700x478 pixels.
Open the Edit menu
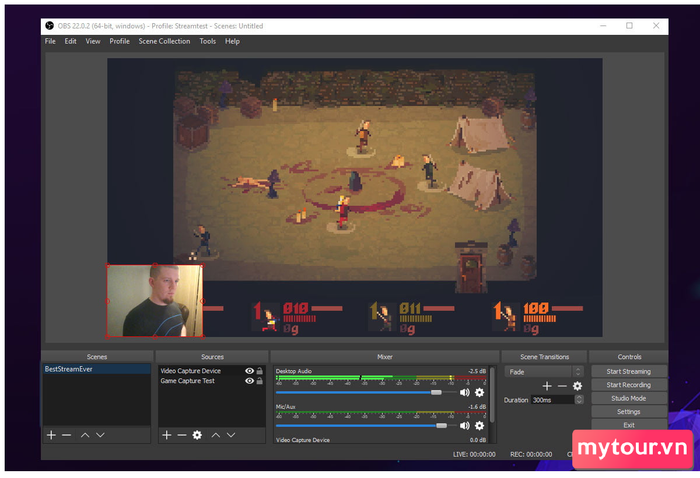[x=71, y=41]
